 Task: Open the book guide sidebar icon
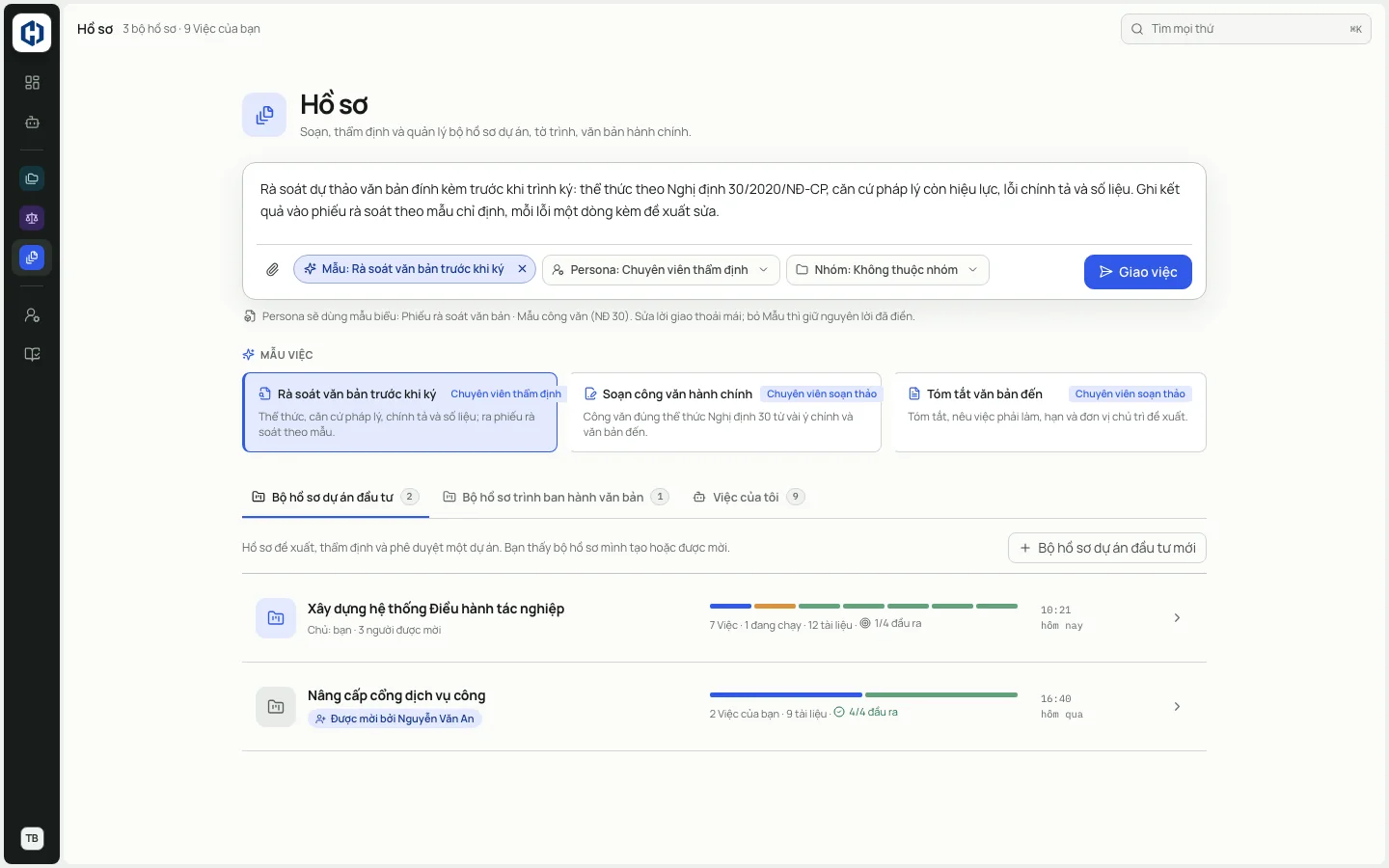pyautogui.click(x=32, y=355)
